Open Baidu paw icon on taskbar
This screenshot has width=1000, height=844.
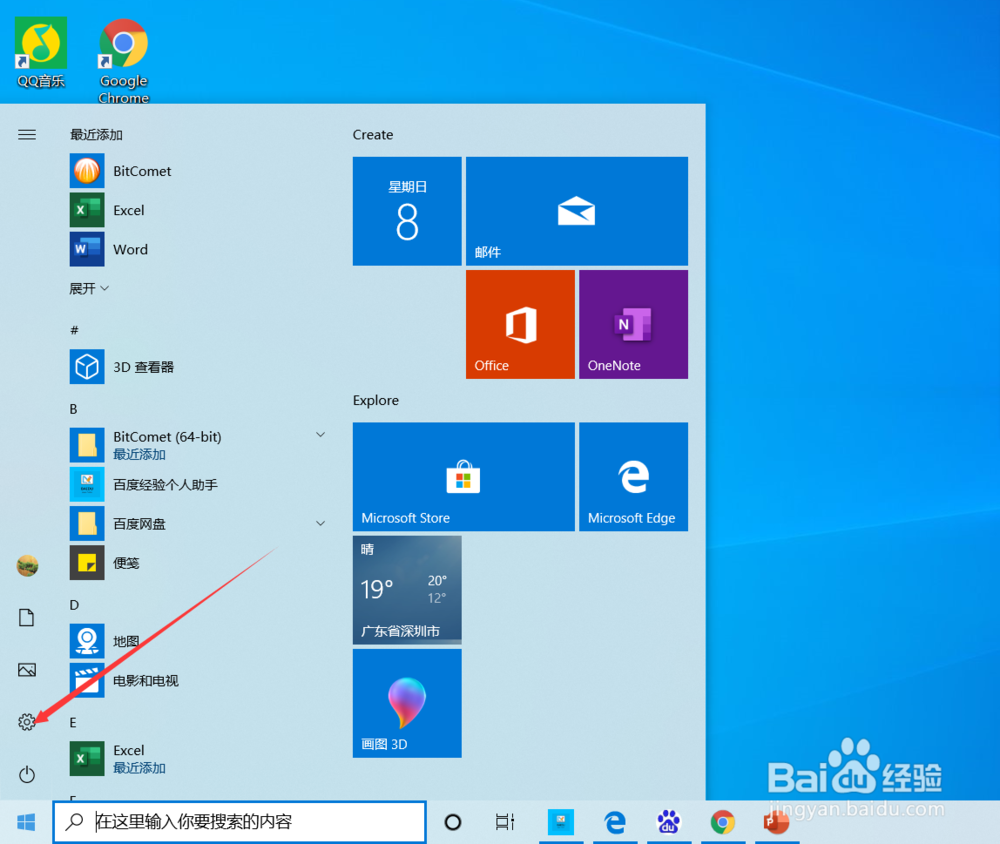tap(668, 822)
